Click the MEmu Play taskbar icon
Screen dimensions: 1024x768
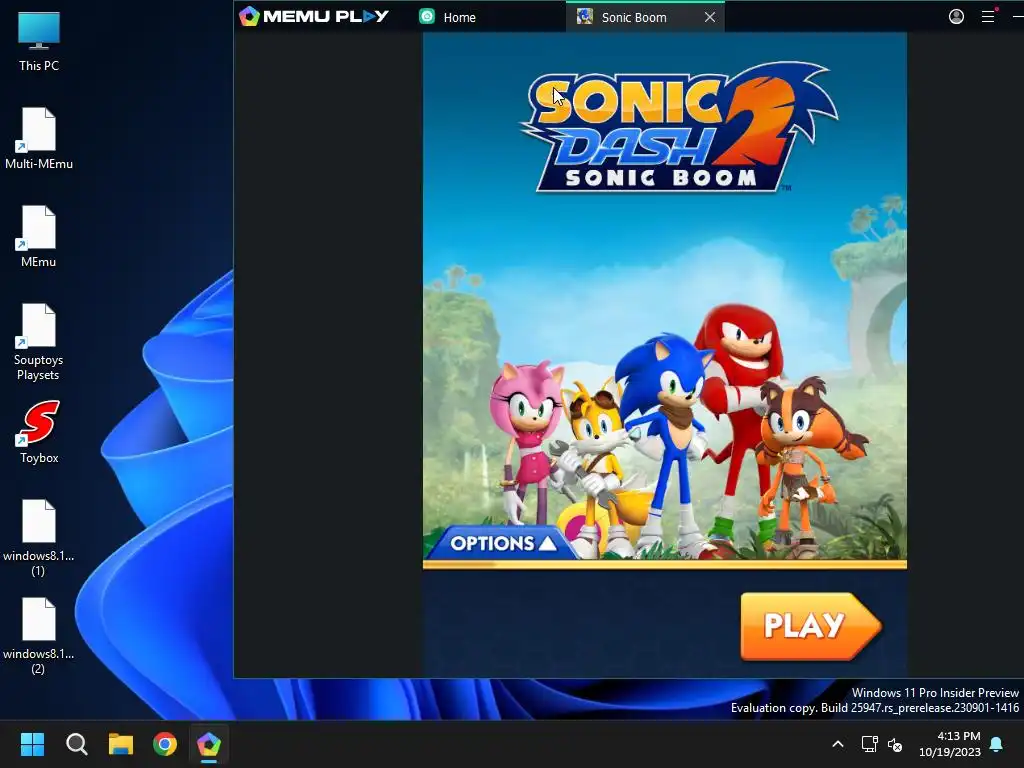209,744
